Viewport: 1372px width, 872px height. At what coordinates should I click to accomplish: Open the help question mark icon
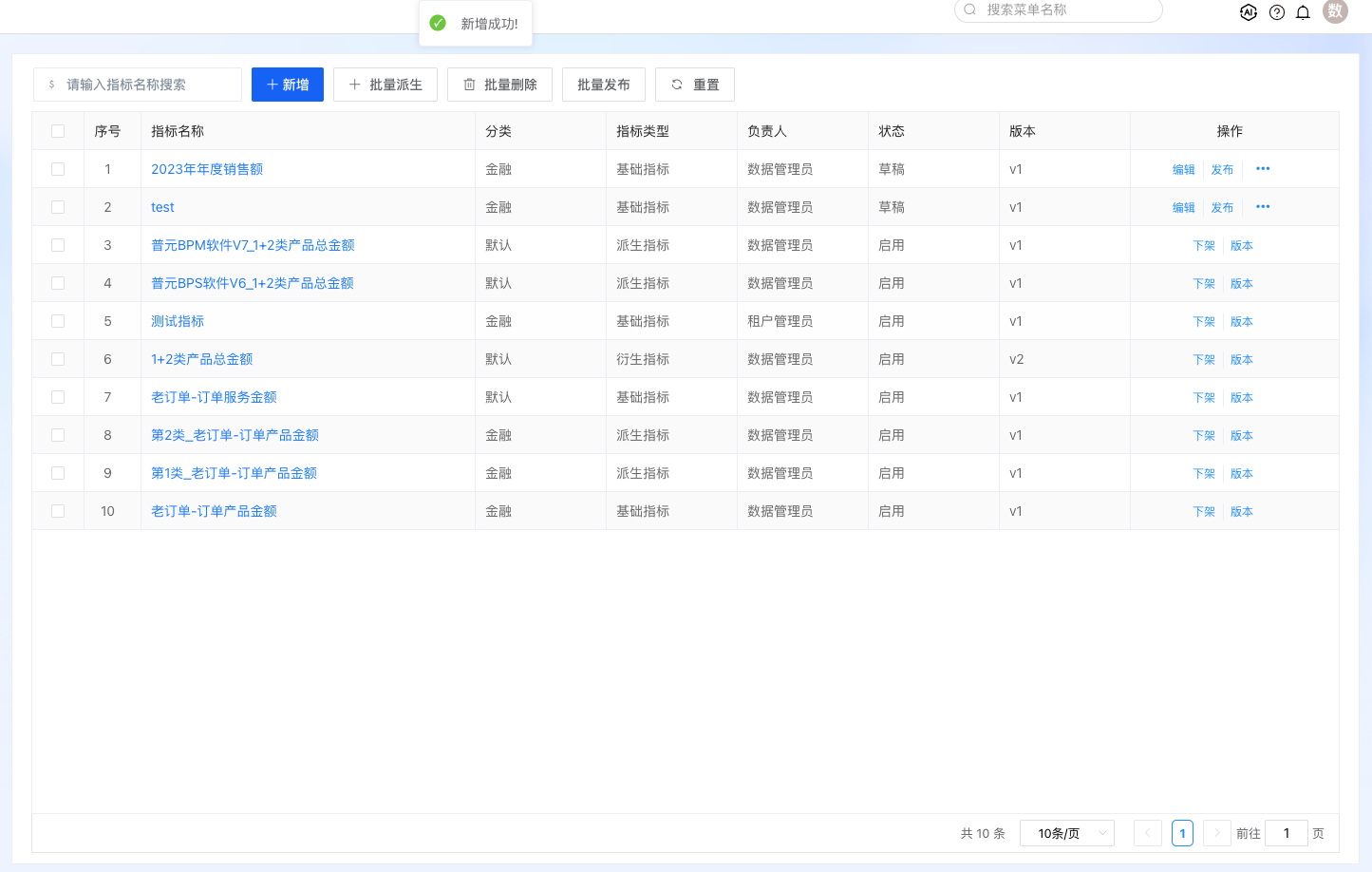1277,12
